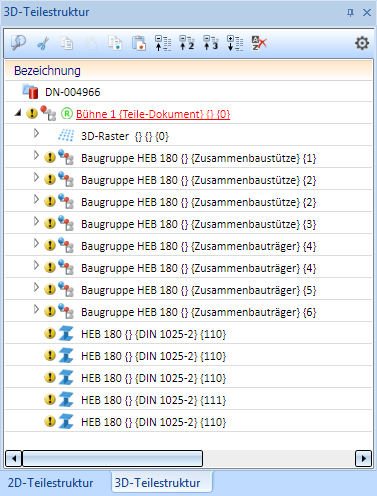The height and width of the screenshot is (496, 377).
Task: Click the copy icon with blue dot
Action: coord(115,43)
